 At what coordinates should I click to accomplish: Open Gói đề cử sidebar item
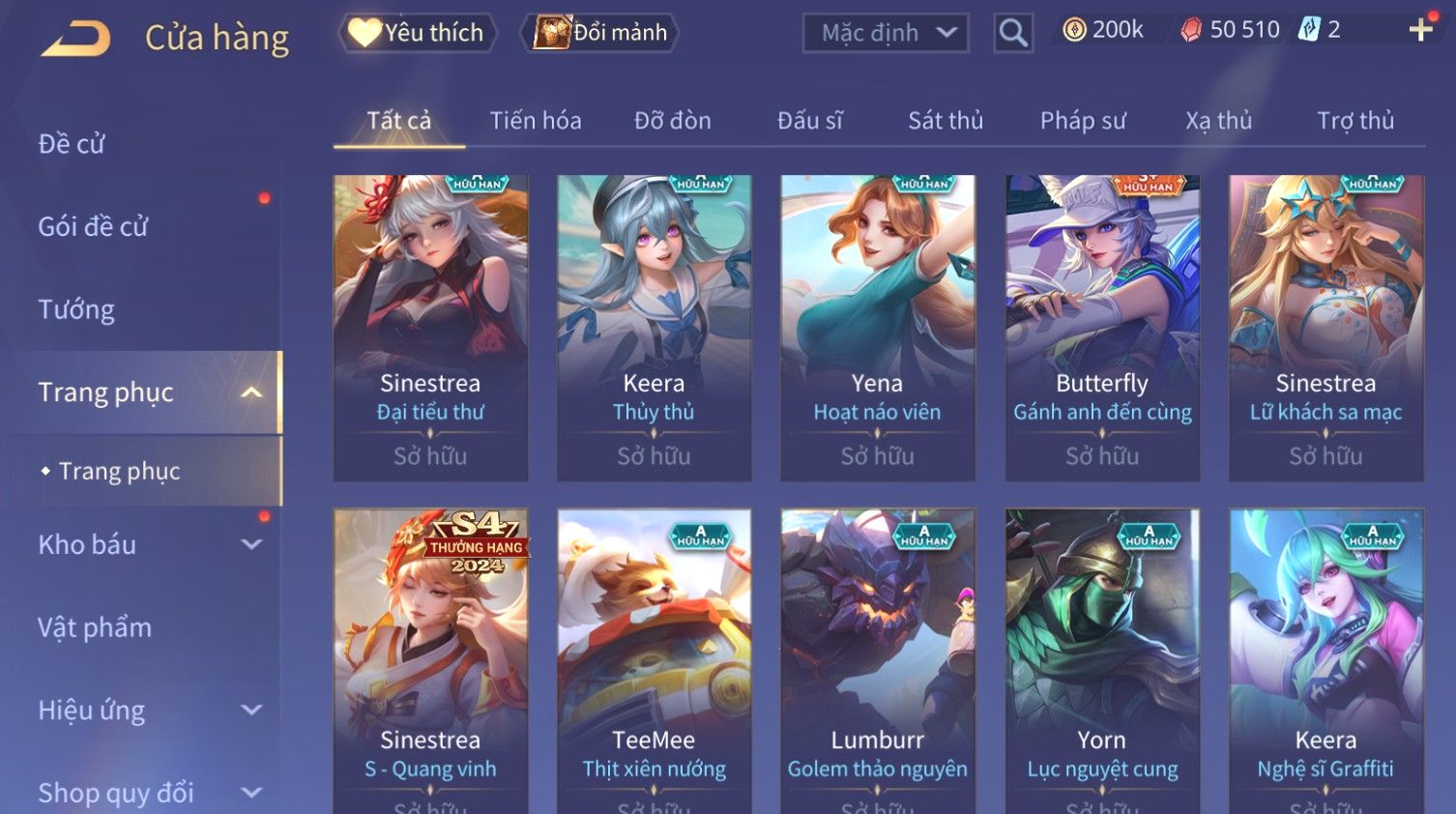[93, 227]
